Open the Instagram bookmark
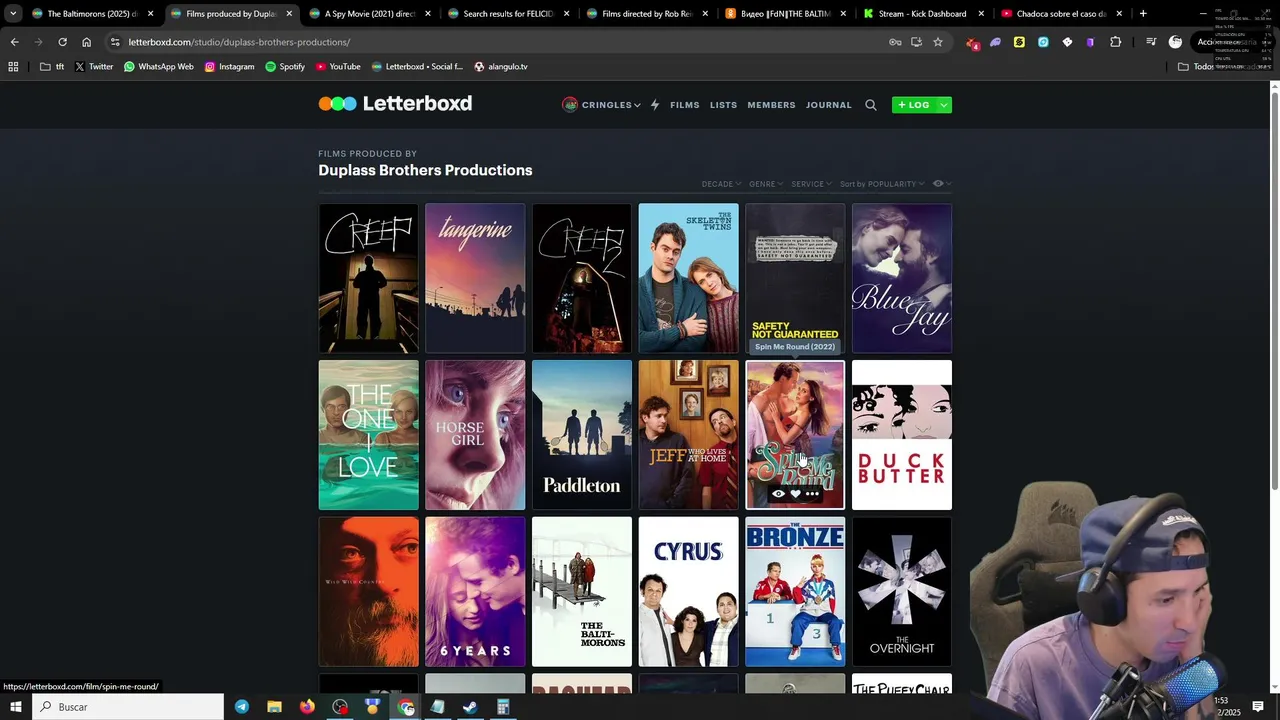This screenshot has width=1280, height=720. (x=229, y=67)
